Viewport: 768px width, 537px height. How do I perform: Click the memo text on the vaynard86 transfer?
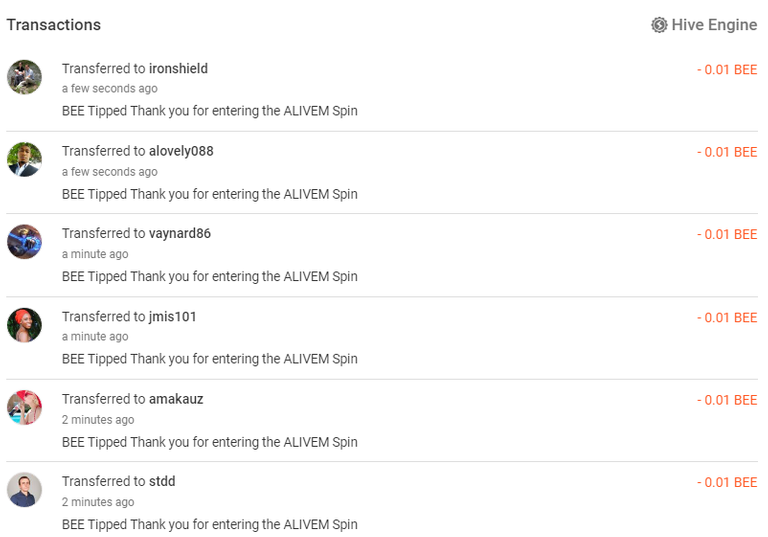click(x=210, y=276)
